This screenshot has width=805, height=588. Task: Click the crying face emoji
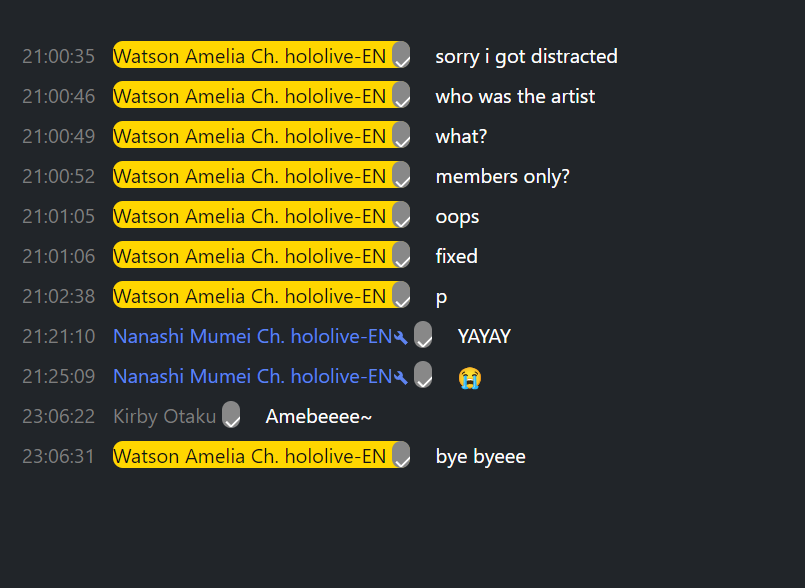(470, 377)
